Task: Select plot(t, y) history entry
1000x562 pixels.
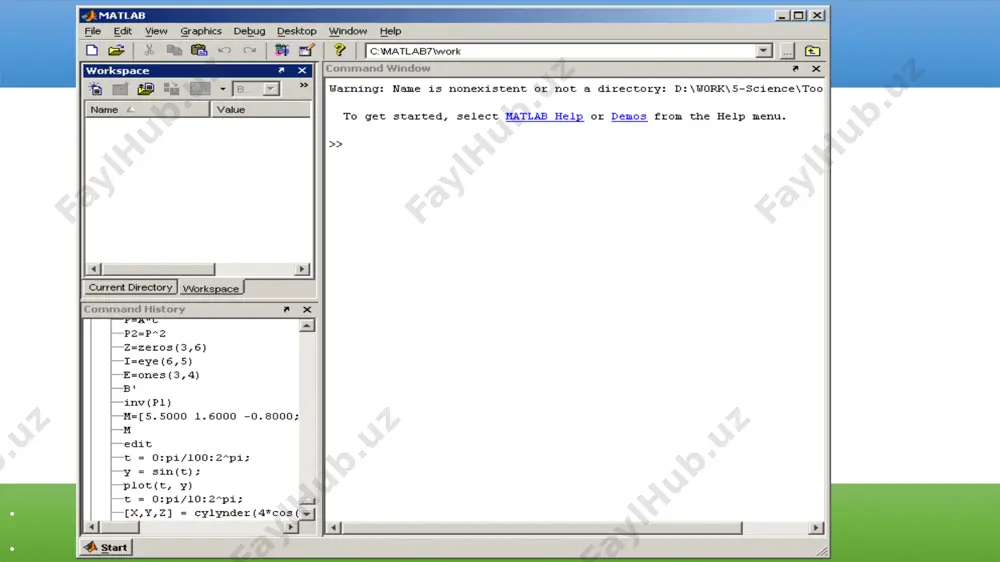Action: pos(158,486)
